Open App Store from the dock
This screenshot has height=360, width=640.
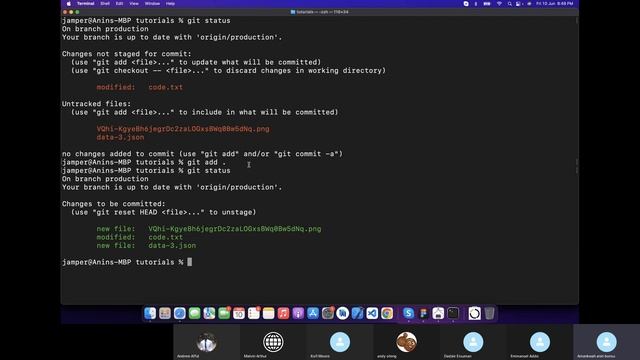coord(313,313)
